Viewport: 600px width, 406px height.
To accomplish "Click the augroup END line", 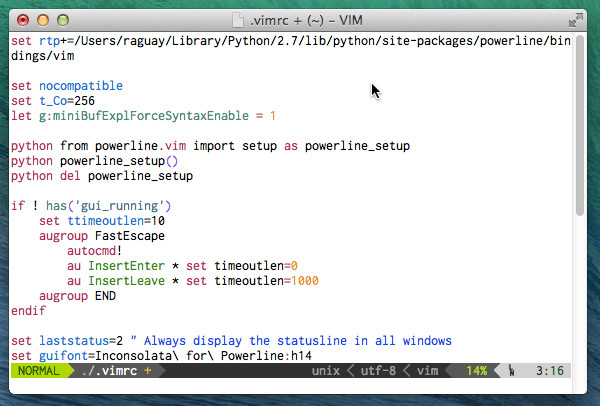I will (x=77, y=296).
